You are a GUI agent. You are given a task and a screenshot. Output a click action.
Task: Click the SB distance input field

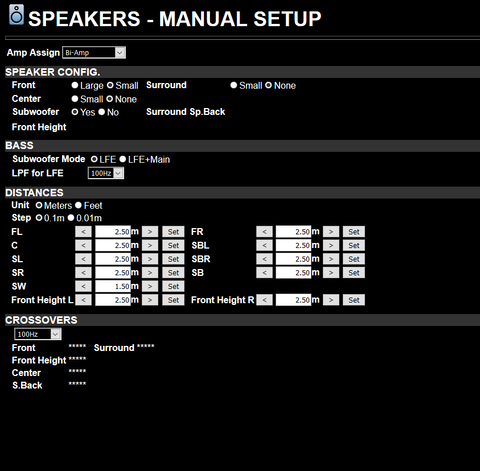coord(294,273)
